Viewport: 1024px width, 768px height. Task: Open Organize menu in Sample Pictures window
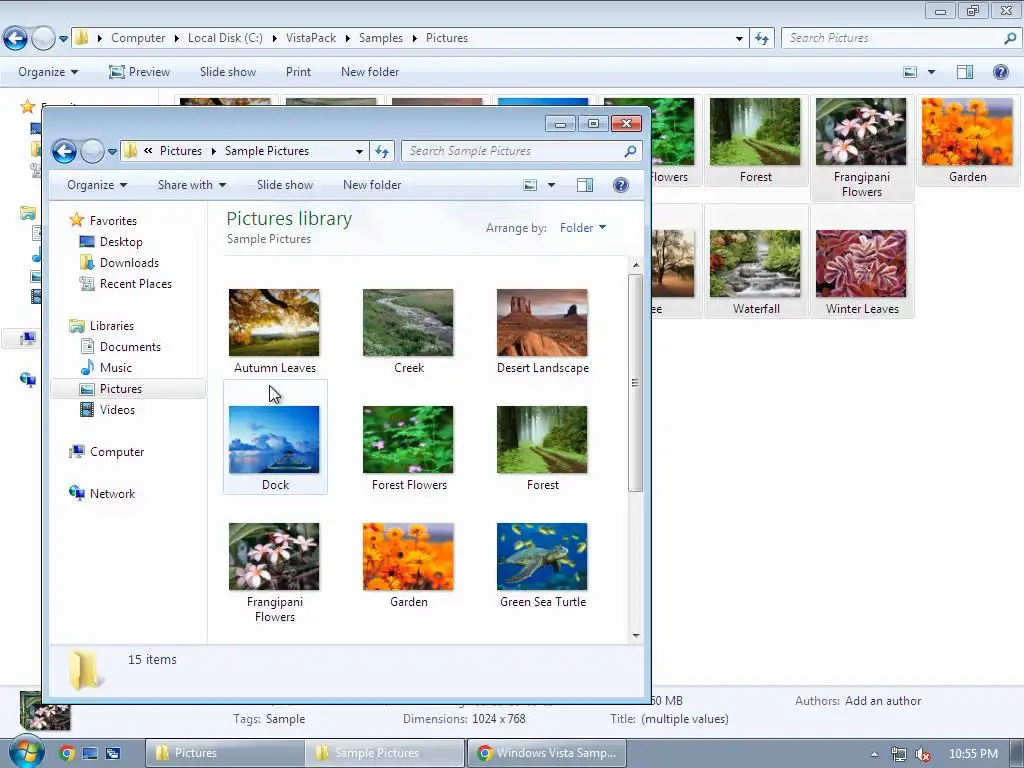(x=97, y=185)
